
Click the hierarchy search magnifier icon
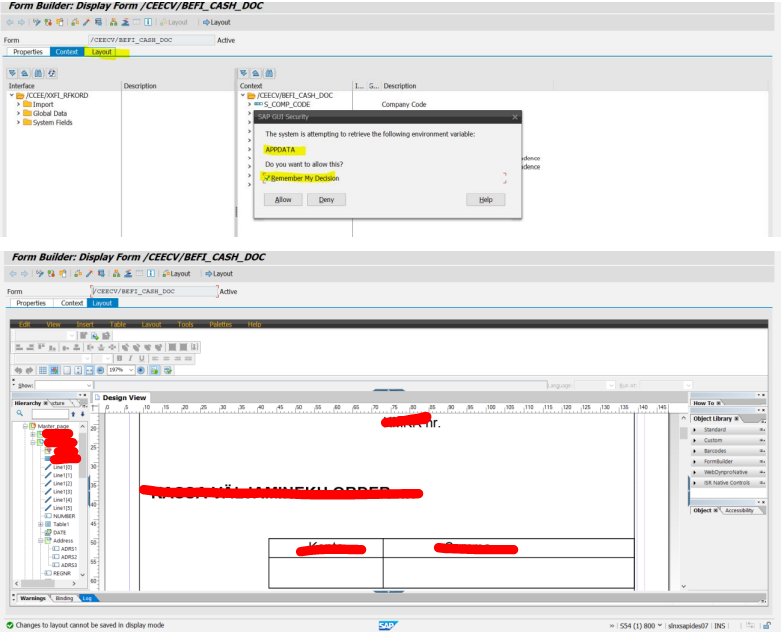(20, 413)
